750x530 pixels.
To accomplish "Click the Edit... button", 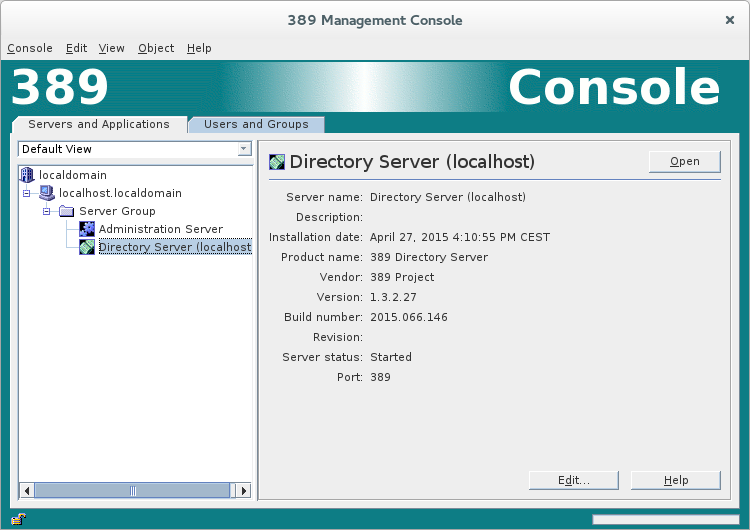I will tap(573, 480).
